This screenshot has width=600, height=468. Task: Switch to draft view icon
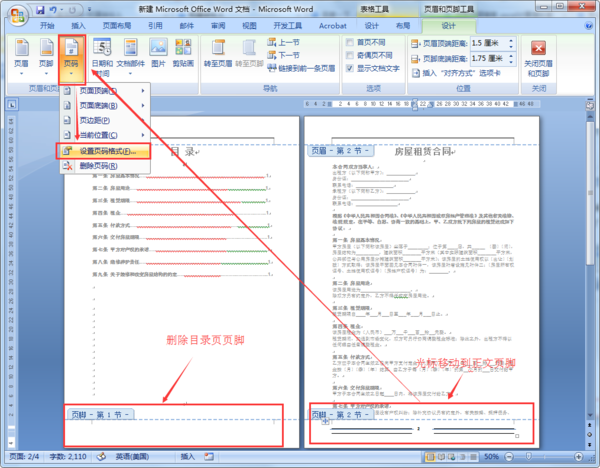tap(473, 457)
